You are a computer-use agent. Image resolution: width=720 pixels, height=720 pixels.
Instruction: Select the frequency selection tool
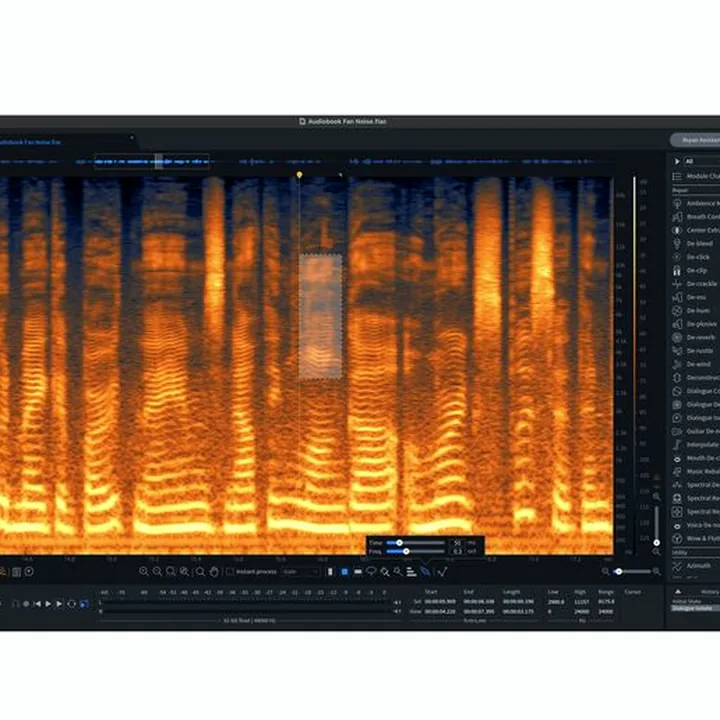[x=358, y=572]
